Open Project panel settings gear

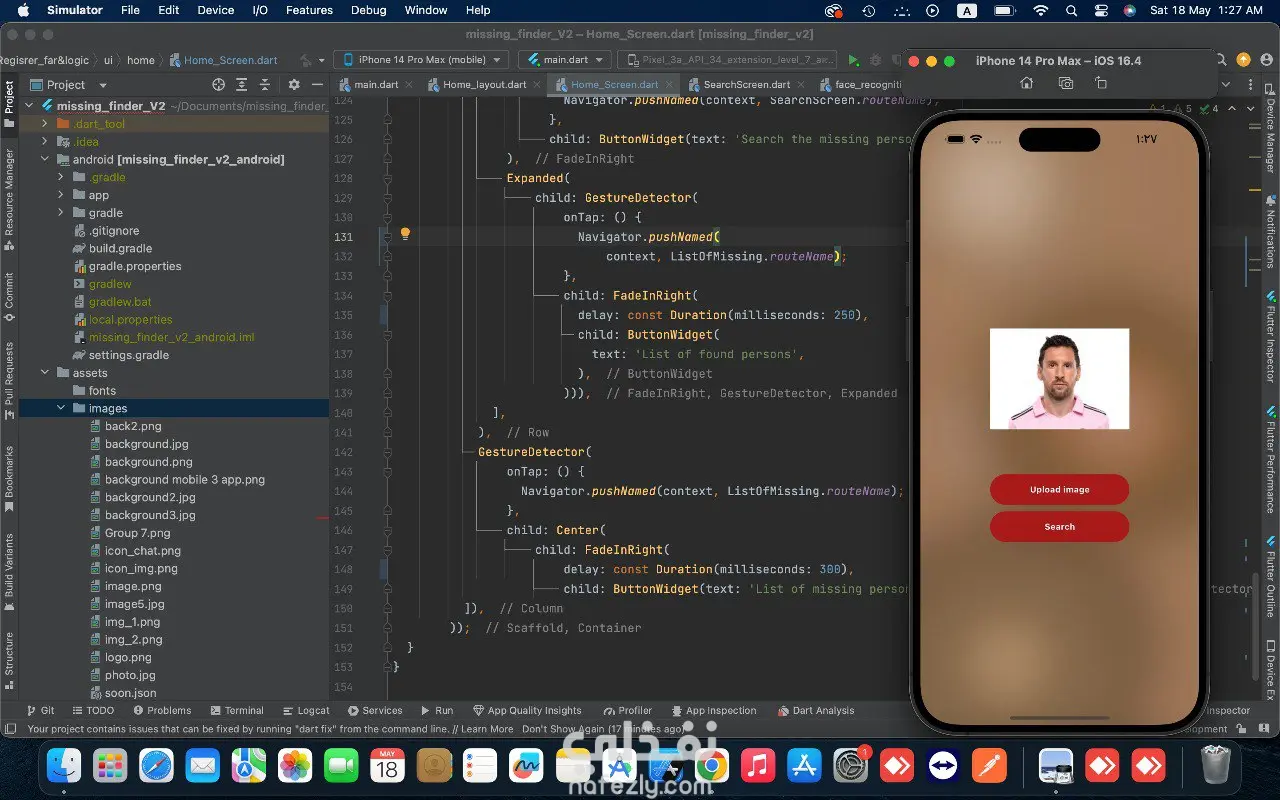(294, 85)
